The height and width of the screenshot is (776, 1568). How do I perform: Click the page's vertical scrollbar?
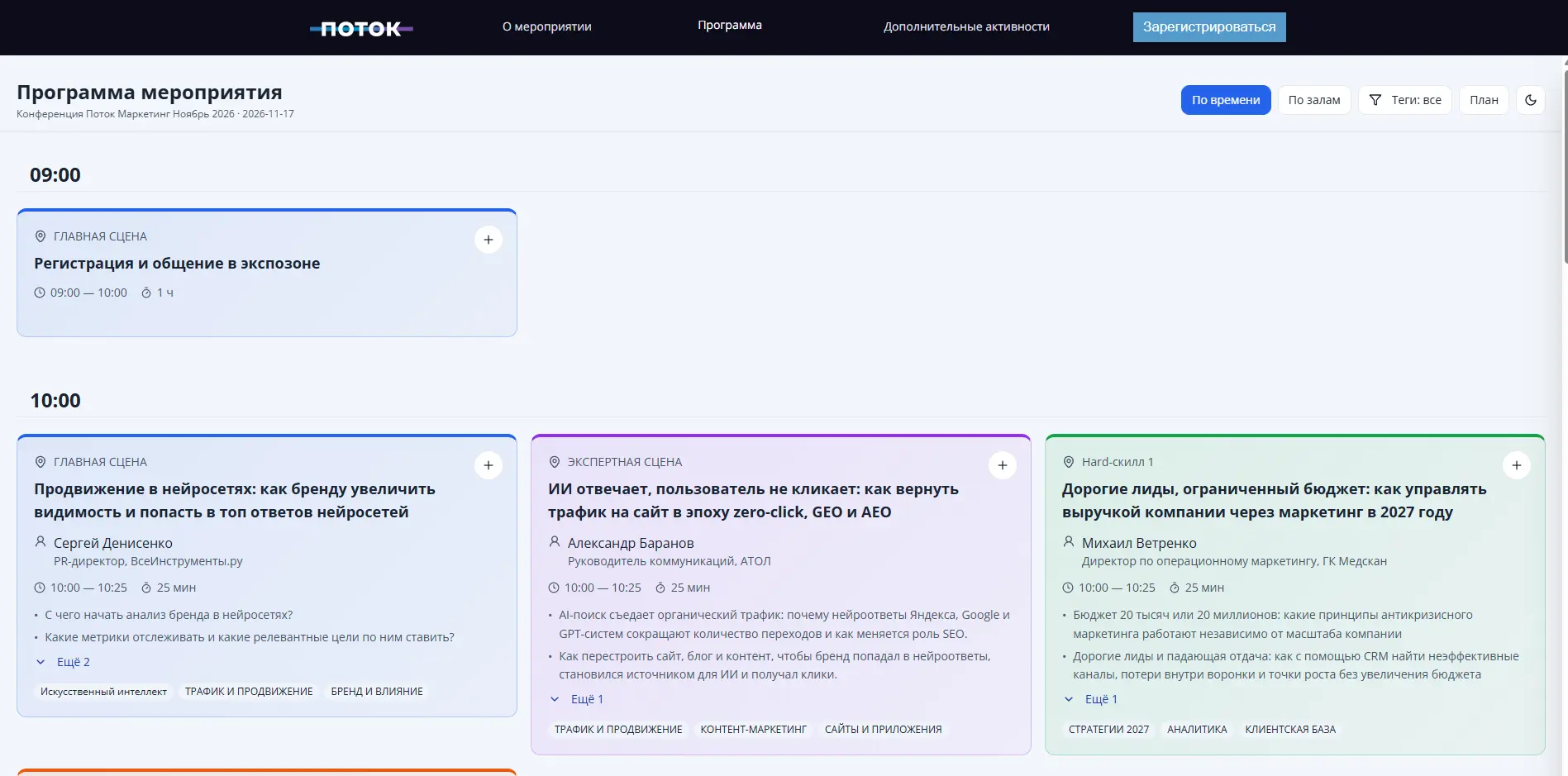click(x=1565, y=165)
